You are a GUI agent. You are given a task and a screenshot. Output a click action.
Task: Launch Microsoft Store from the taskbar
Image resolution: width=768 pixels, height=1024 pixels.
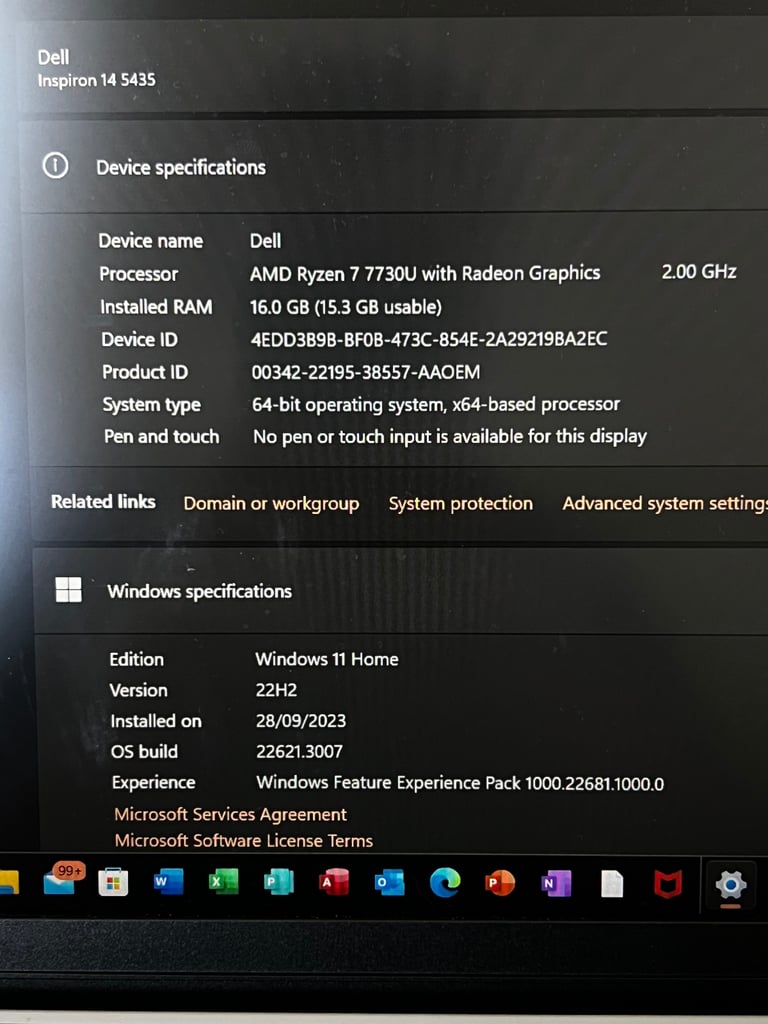[x=113, y=883]
